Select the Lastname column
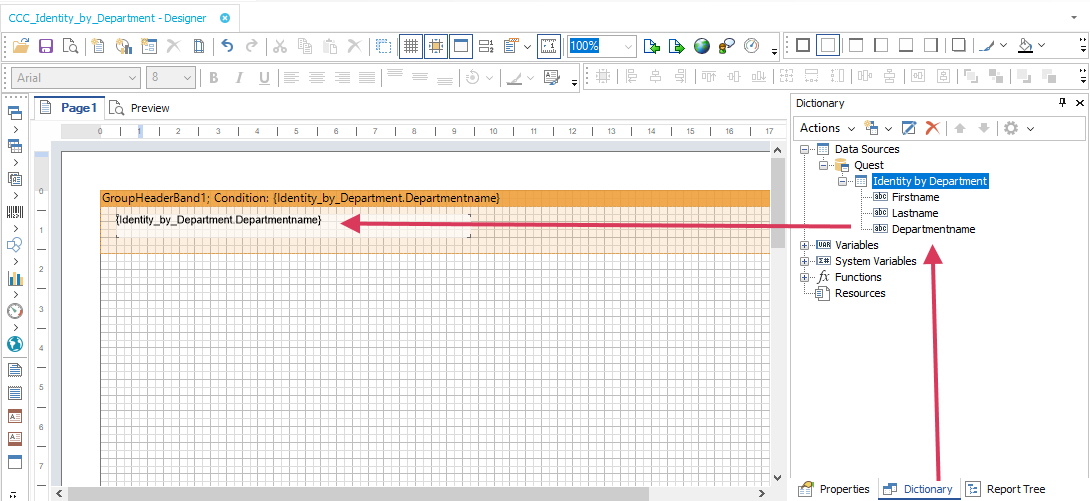 pos(915,213)
